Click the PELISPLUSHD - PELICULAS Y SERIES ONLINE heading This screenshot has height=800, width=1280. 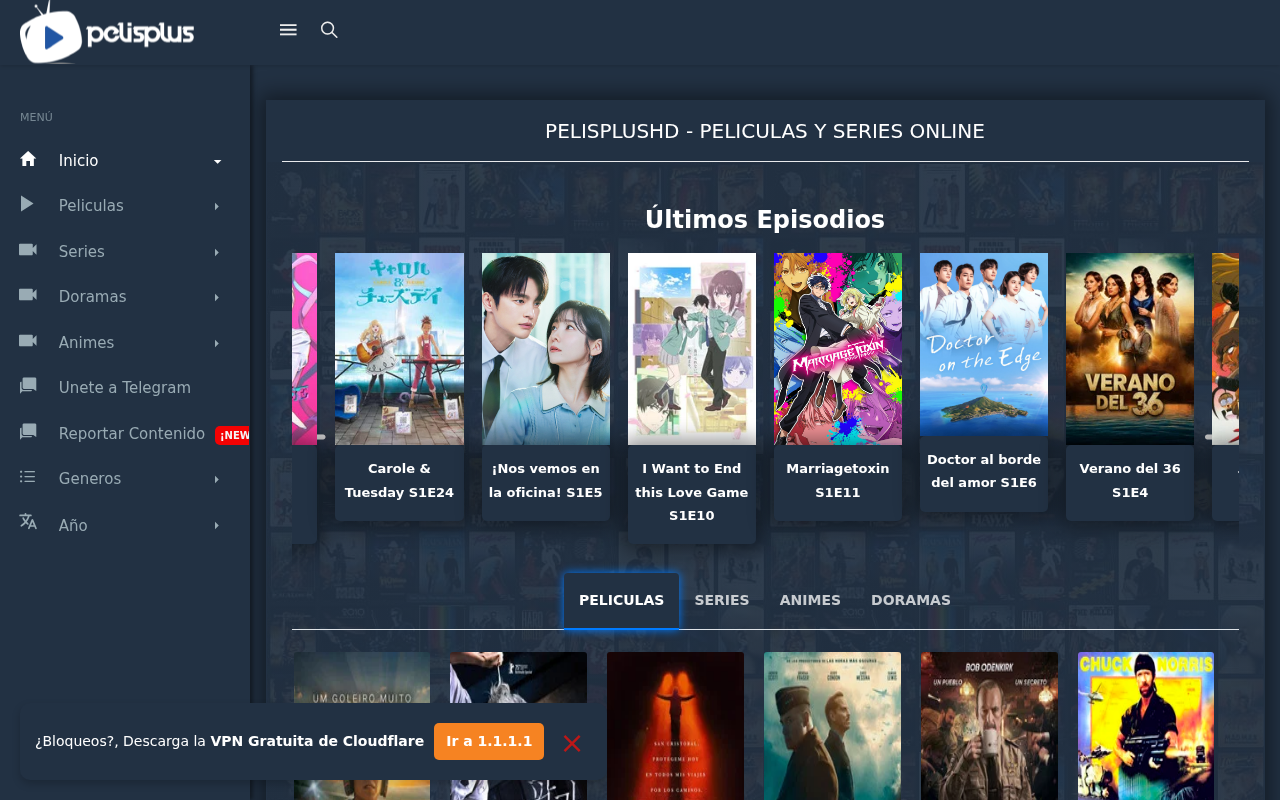pos(765,131)
